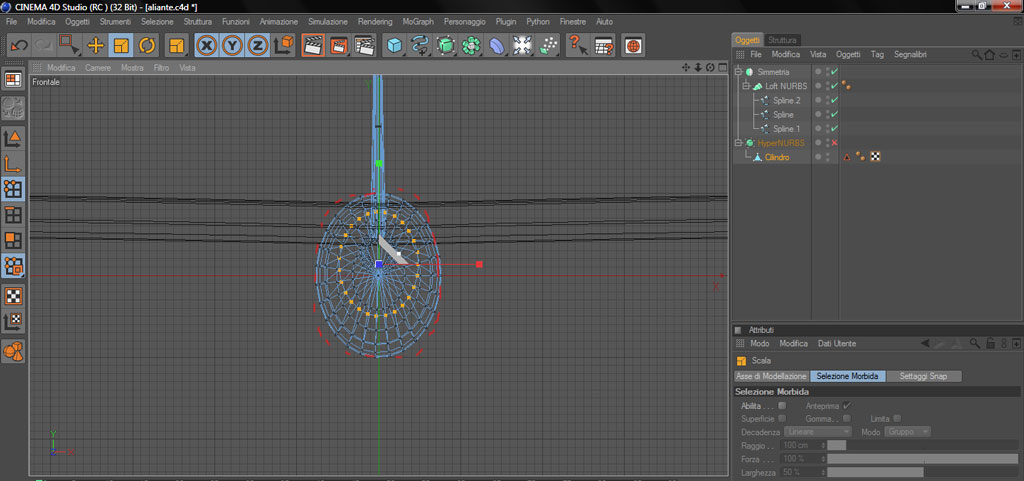The width and height of the screenshot is (1024, 481).
Task: Select the Cilindro object in tree
Action: point(777,157)
